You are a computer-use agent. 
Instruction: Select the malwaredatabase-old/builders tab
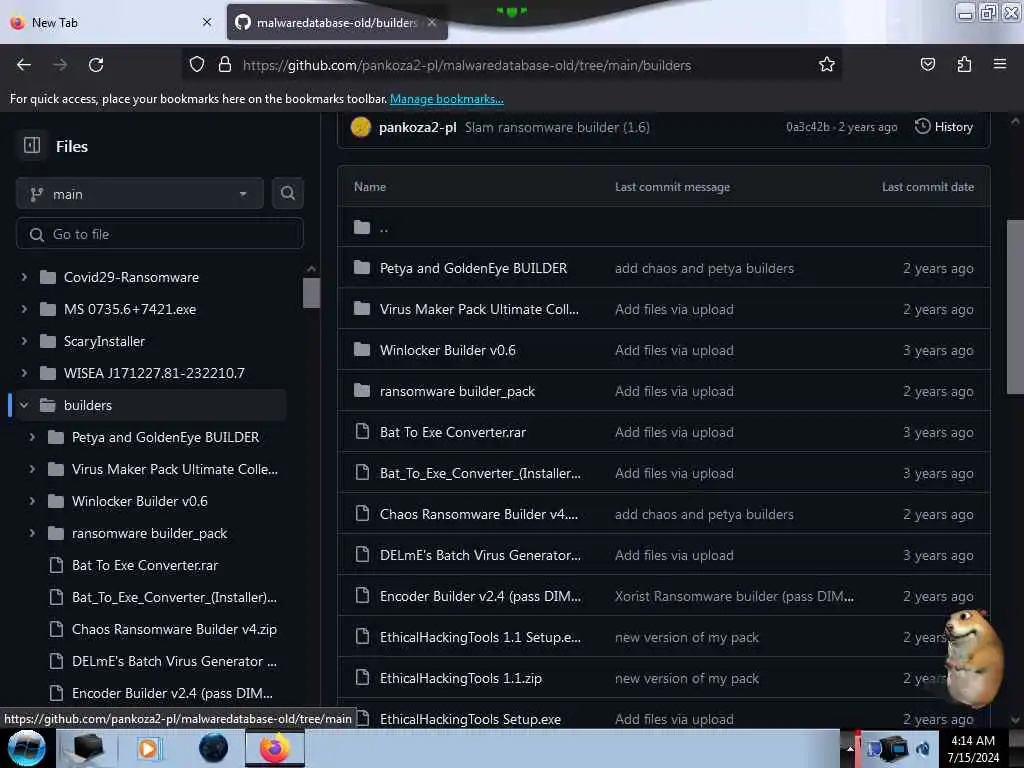tap(337, 22)
